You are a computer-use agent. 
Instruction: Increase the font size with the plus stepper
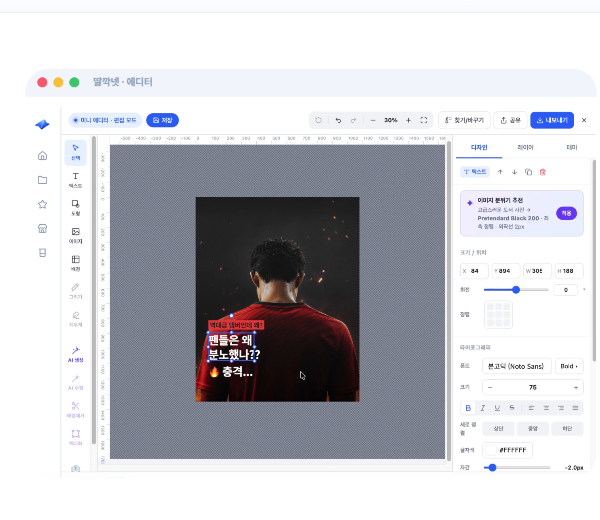tap(576, 388)
